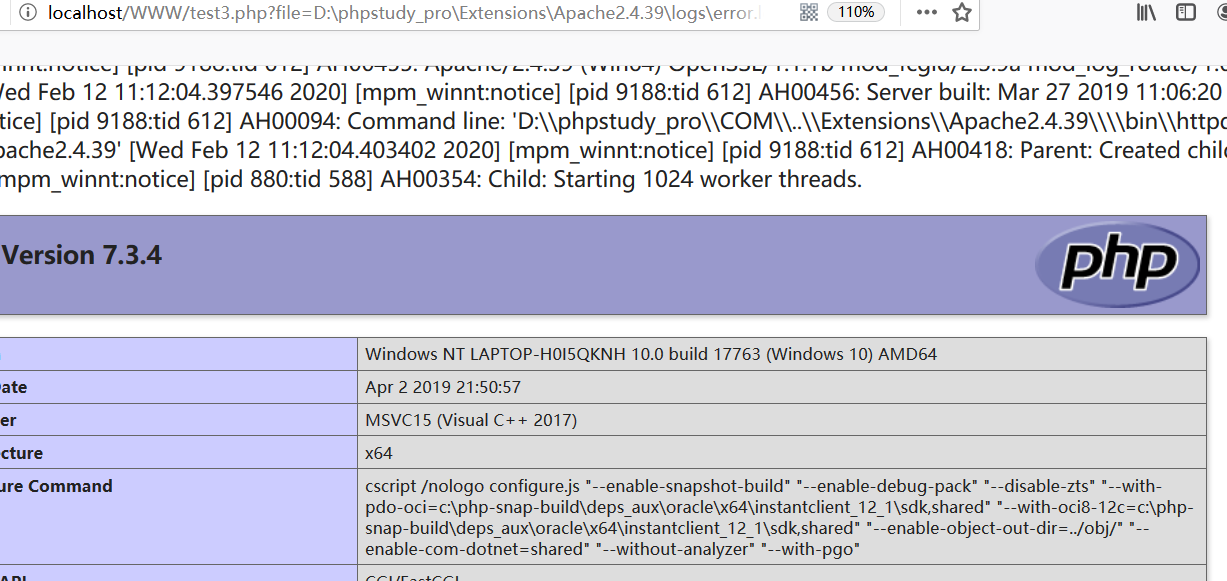Screen dimensions: 1227x581
Task: Click the cscript configure command value cell
Action: point(782,518)
